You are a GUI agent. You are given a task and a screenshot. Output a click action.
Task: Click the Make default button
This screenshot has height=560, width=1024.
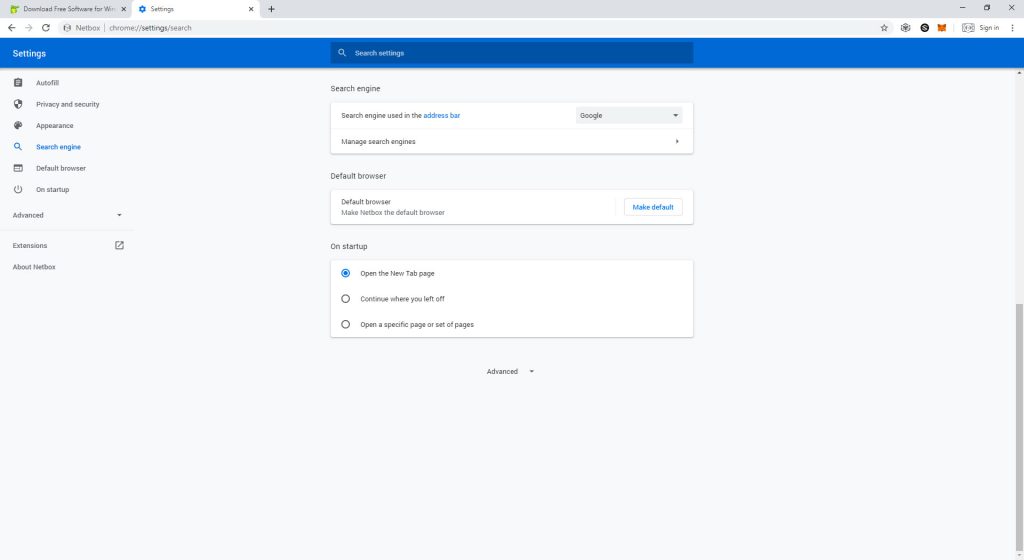(652, 208)
